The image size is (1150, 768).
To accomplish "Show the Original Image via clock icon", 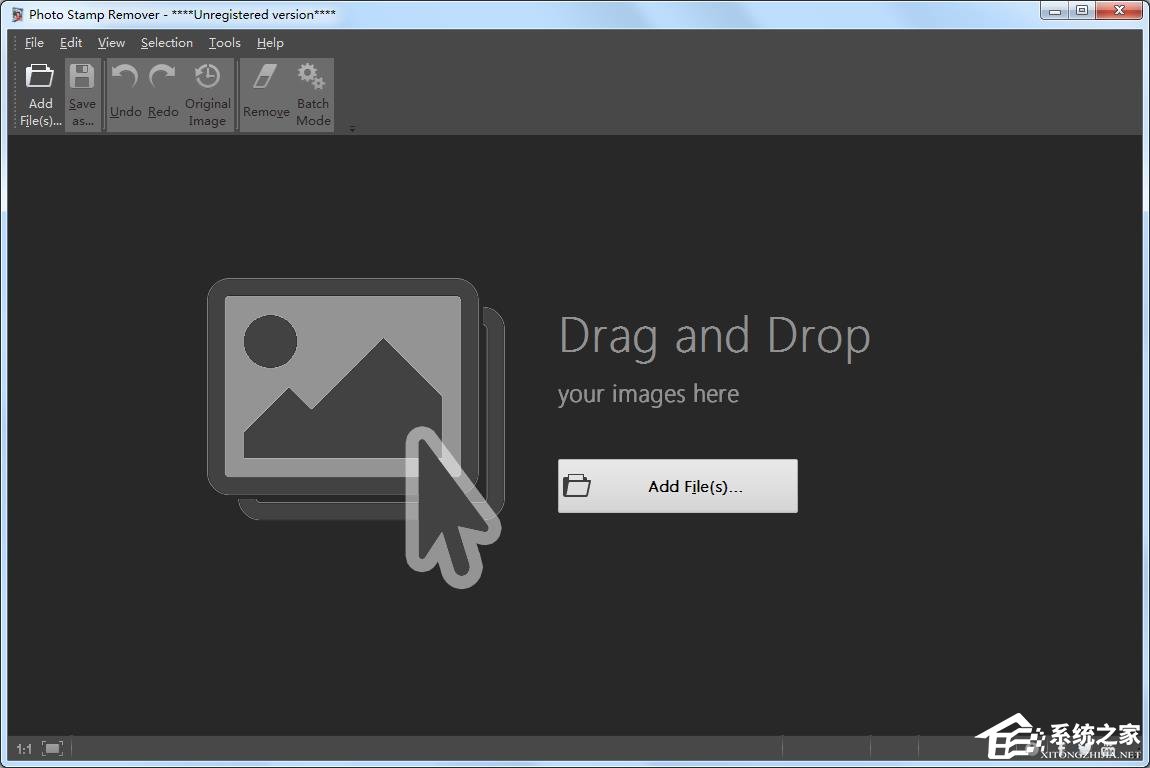I will point(207,78).
